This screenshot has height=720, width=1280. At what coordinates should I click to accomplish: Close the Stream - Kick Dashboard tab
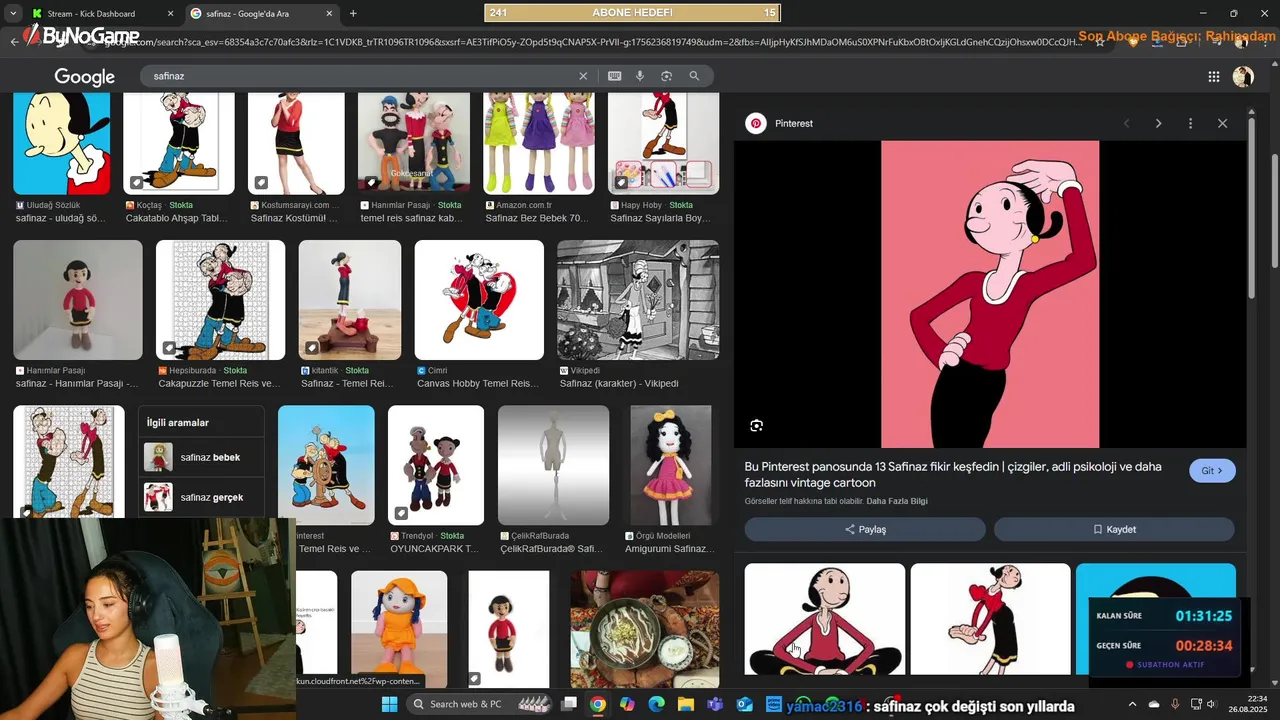[x=170, y=14]
